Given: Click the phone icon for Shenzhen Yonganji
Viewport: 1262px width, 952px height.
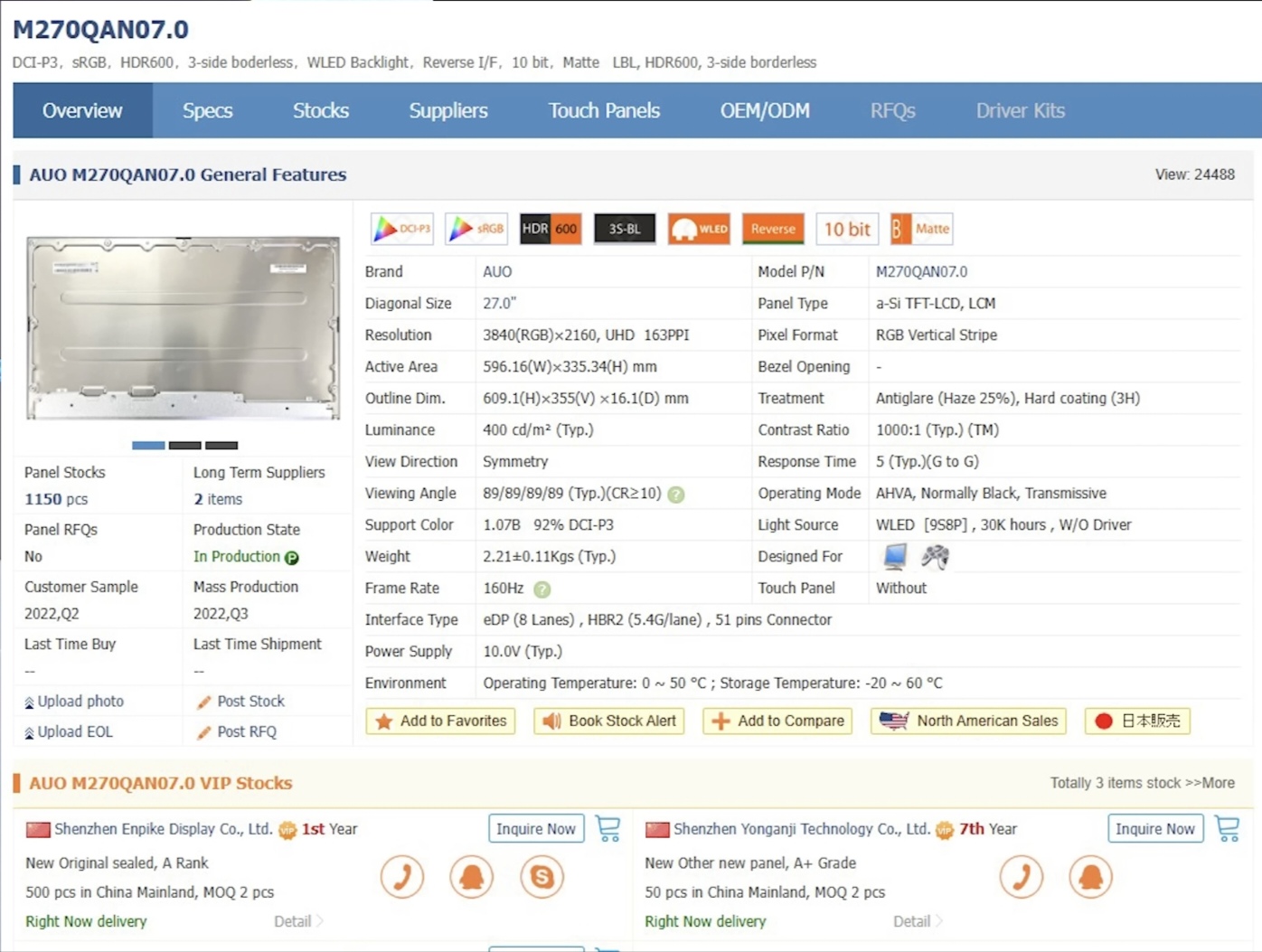Looking at the screenshot, I should (x=1022, y=876).
